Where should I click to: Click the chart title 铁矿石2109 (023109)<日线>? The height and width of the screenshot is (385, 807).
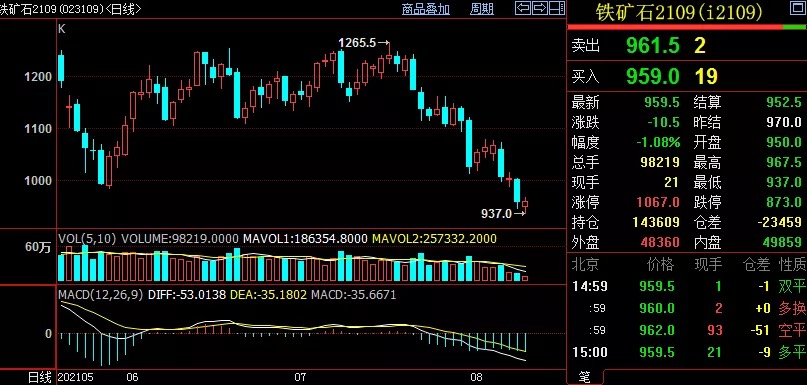click(71, 9)
